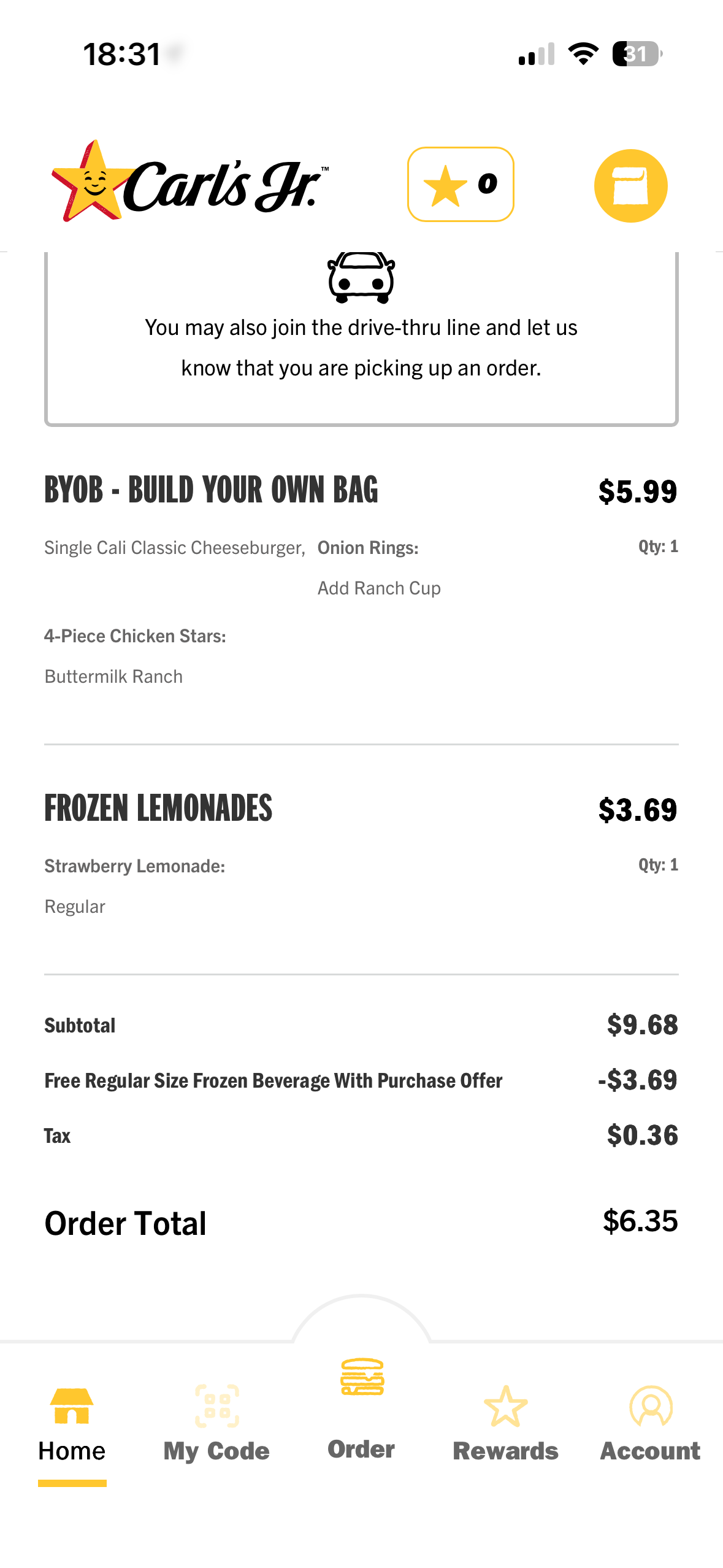
Task: Tap the drive-thru car icon
Action: pos(361,277)
